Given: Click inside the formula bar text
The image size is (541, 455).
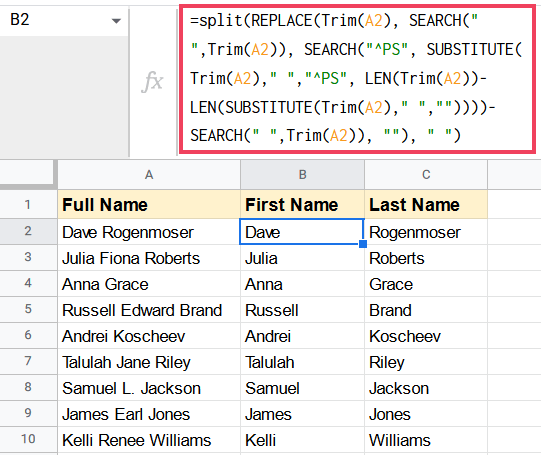Looking at the screenshot, I should pos(357,79).
